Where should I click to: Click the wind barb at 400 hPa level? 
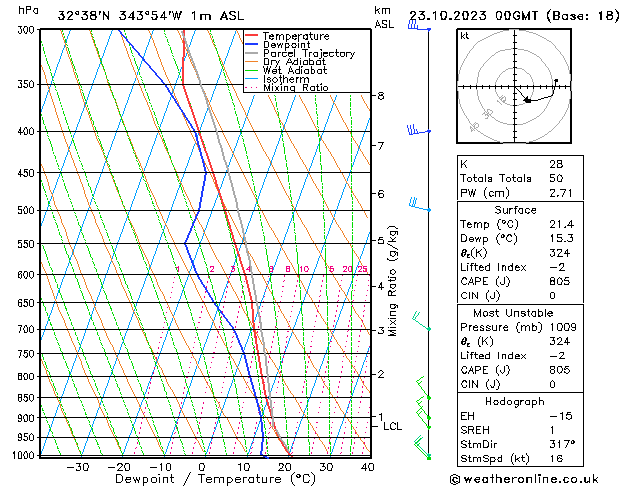click(x=419, y=130)
